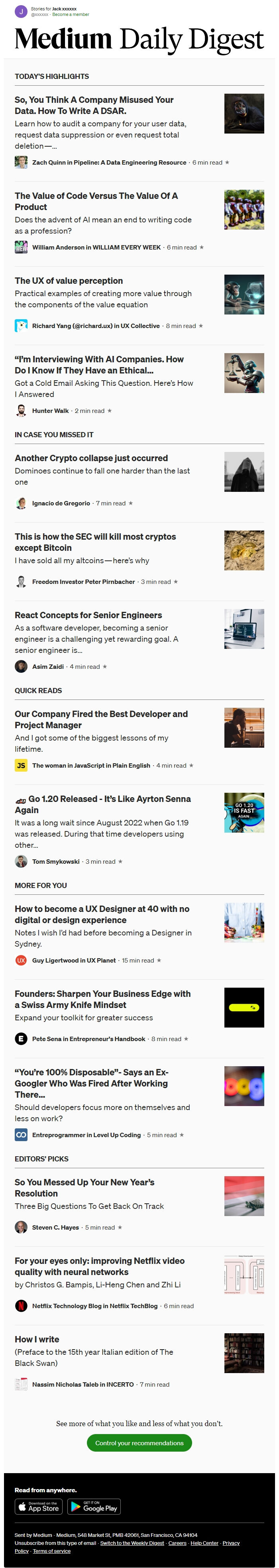Viewport: 279px width, 1568px height.
Task: Click Guy Ligertwood in UX Planet byline
Action: point(74,960)
